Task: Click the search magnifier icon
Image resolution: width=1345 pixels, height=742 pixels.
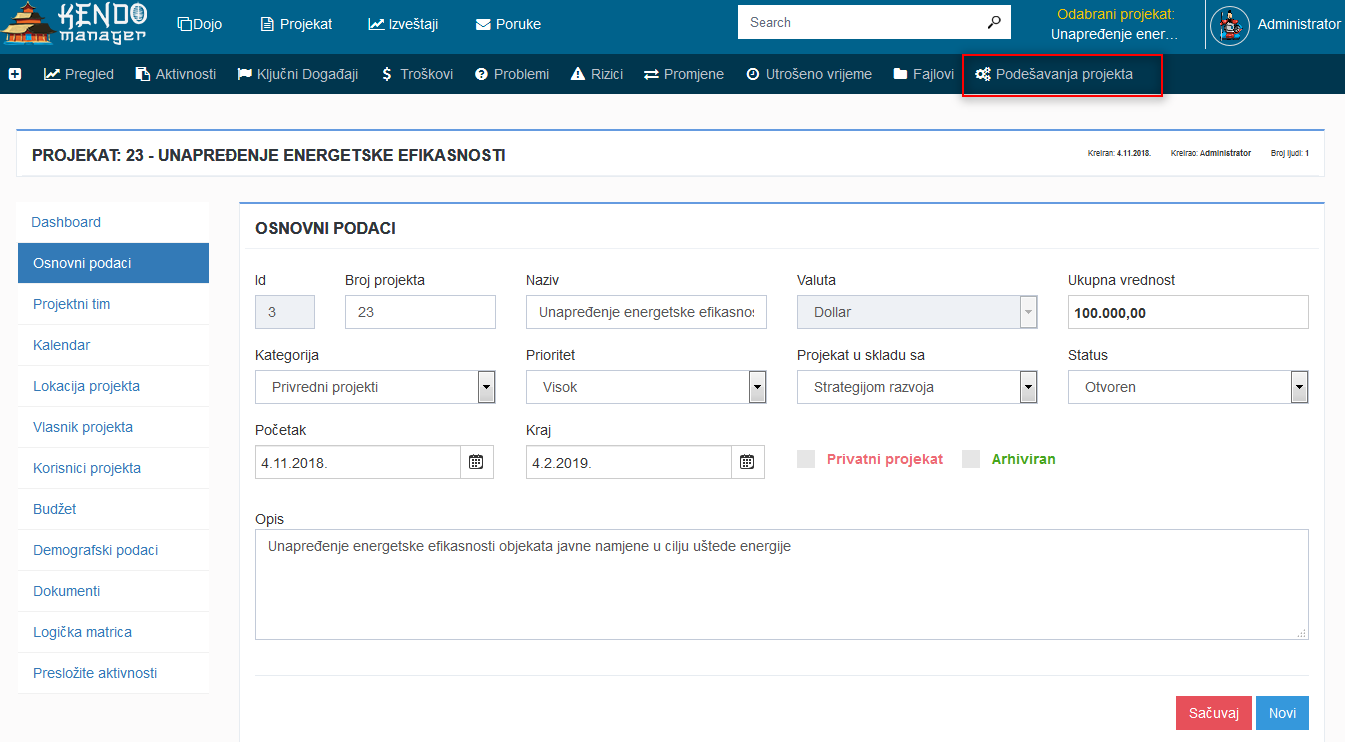Action: (x=994, y=22)
